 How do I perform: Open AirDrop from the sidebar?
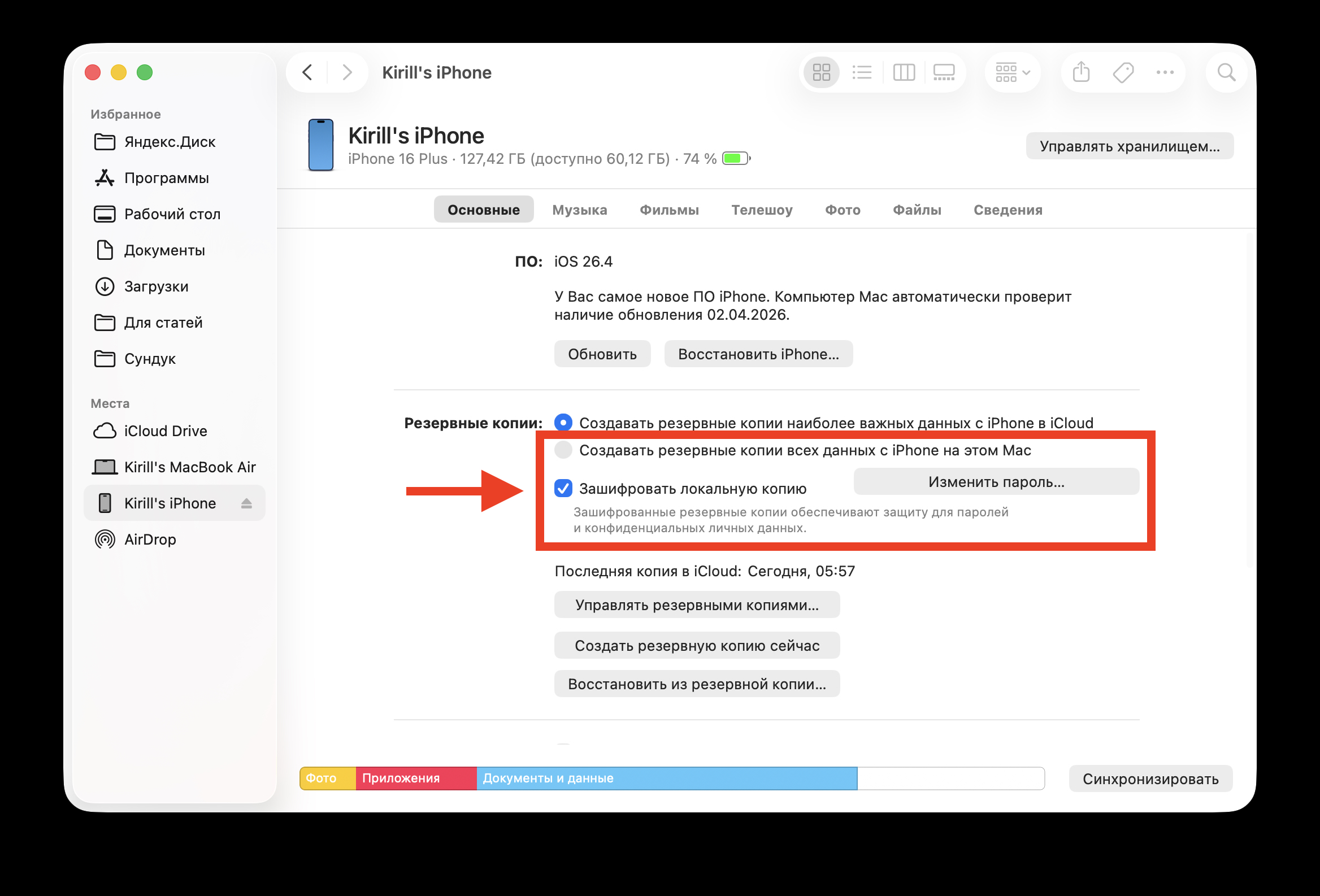point(150,539)
